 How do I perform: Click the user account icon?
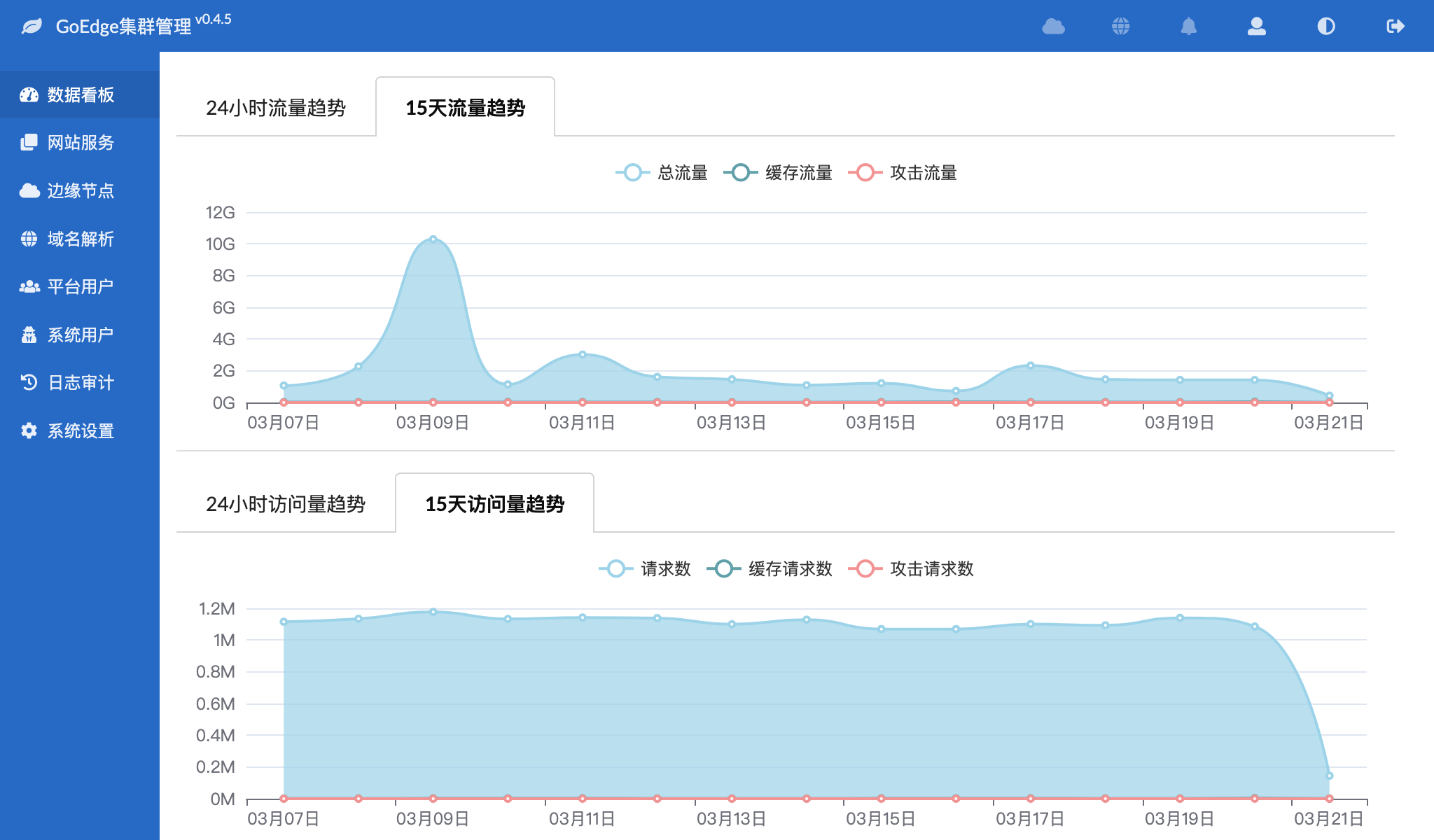click(1257, 27)
